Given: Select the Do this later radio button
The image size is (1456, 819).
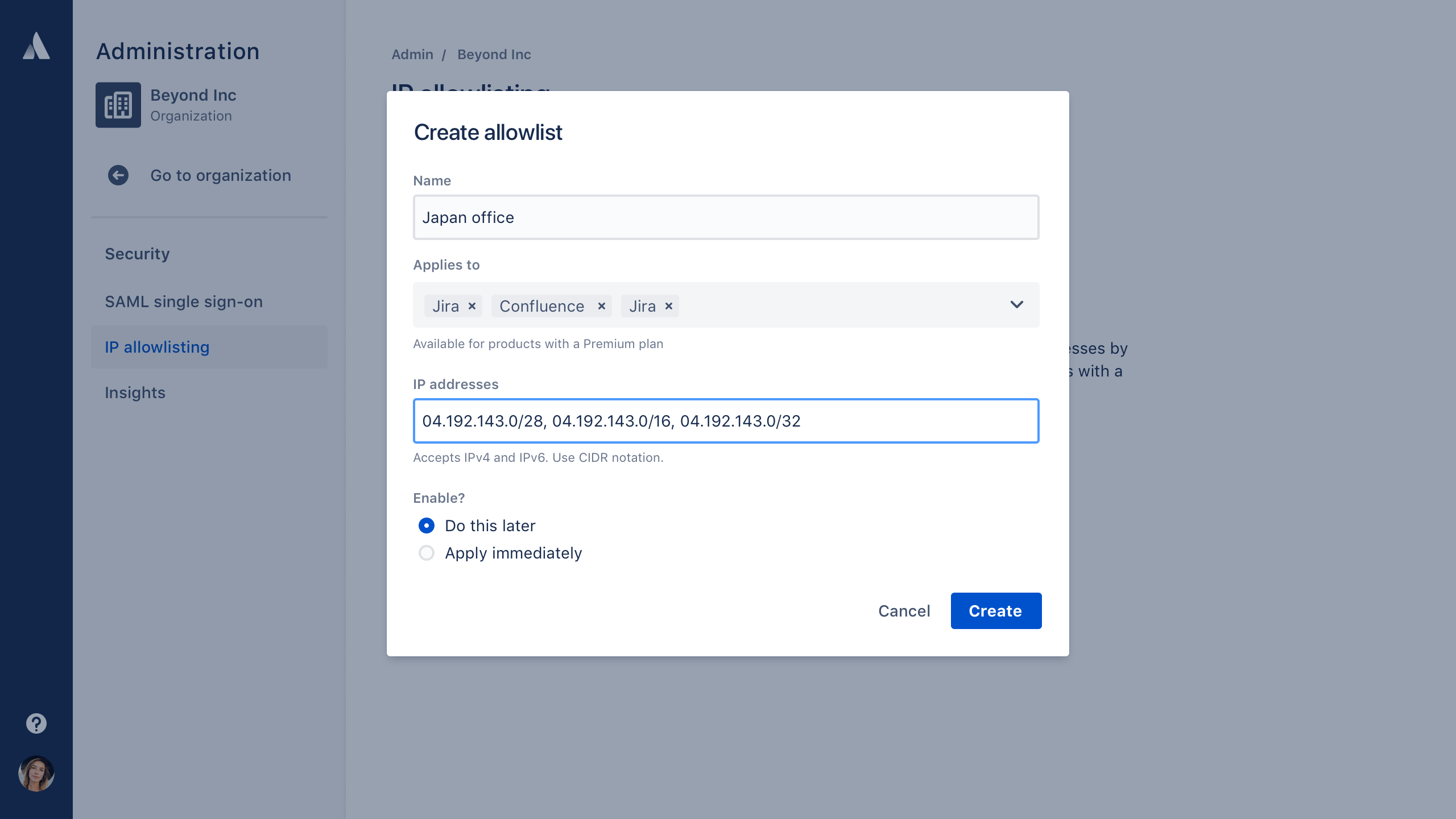Looking at the screenshot, I should pos(427,525).
